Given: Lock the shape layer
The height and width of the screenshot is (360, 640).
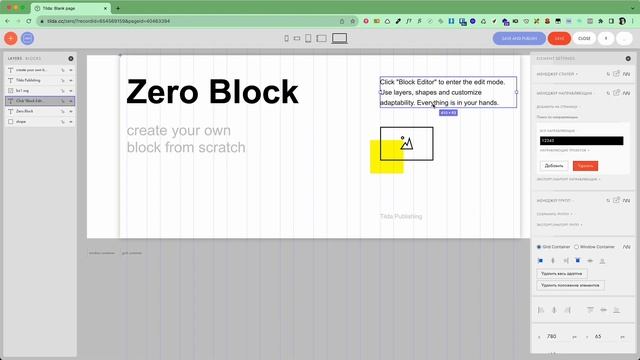Looking at the screenshot, I should (x=63, y=122).
